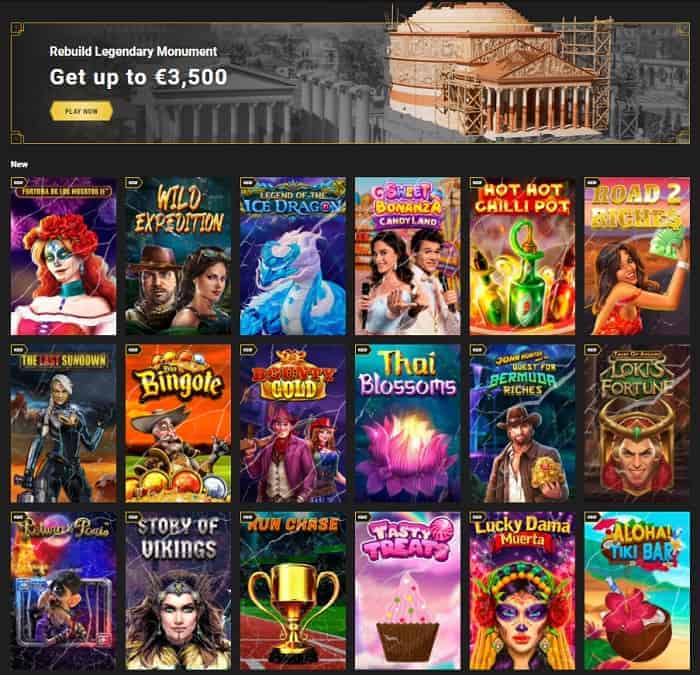Click the New category heading

pyautogui.click(x=19, y=164)
